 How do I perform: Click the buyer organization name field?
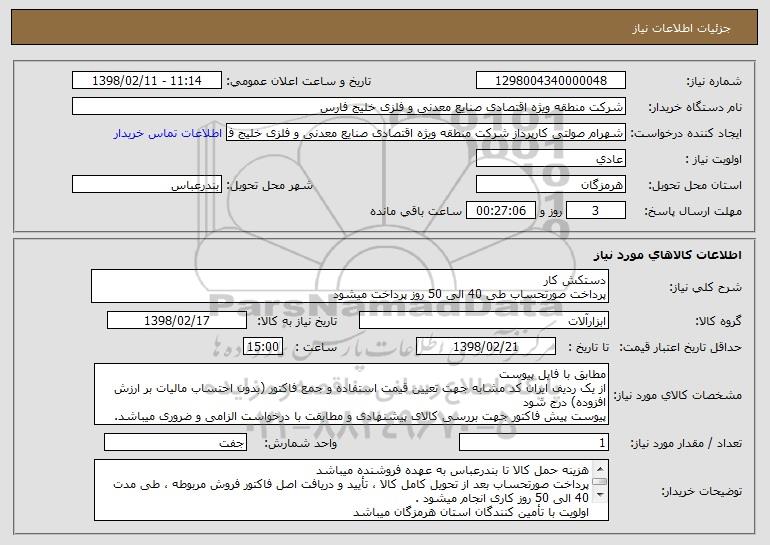point(349,107)
